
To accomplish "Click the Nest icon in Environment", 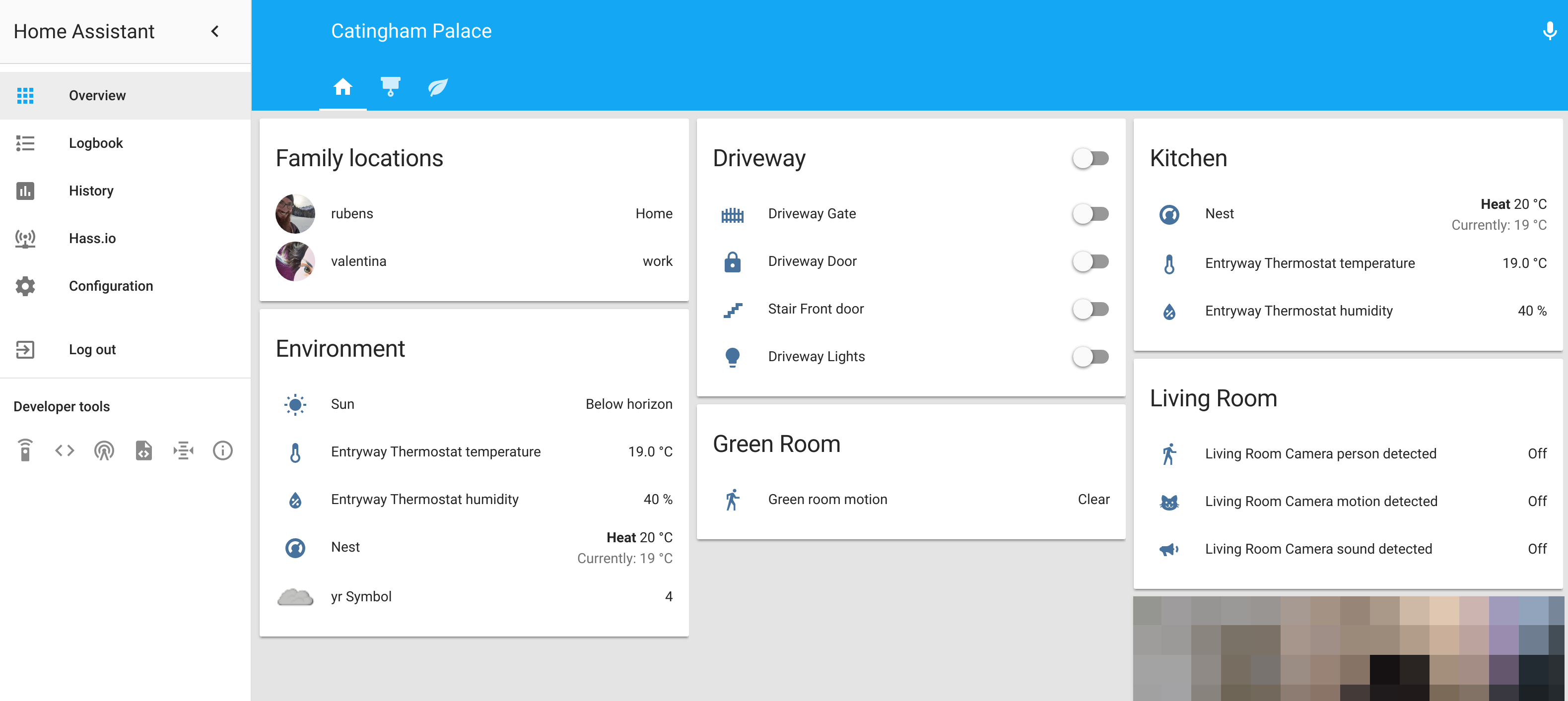I will pyautogui.click(x=295, y=548).
